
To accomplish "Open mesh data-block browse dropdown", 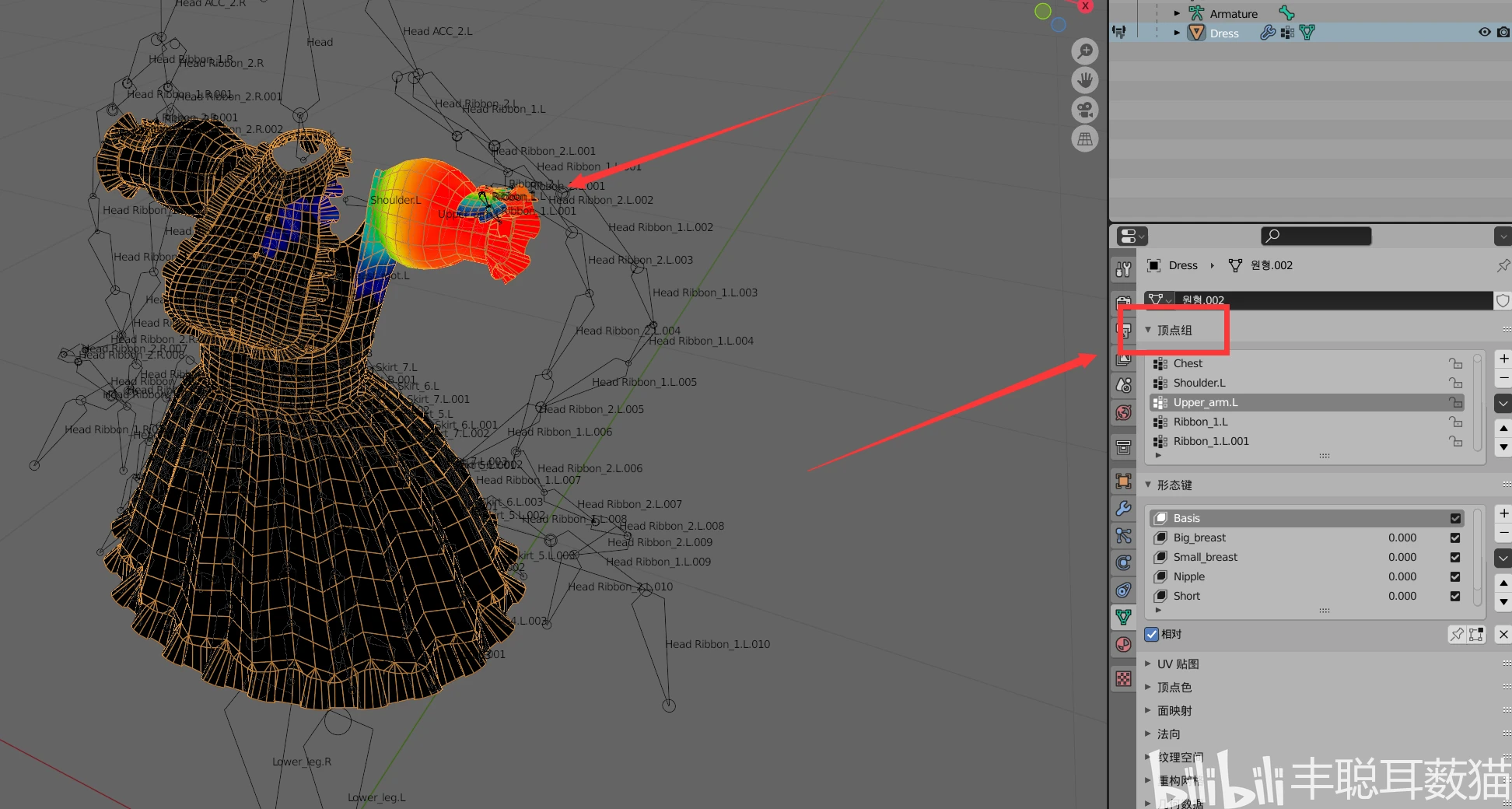I will click(x=1159, y=300).
